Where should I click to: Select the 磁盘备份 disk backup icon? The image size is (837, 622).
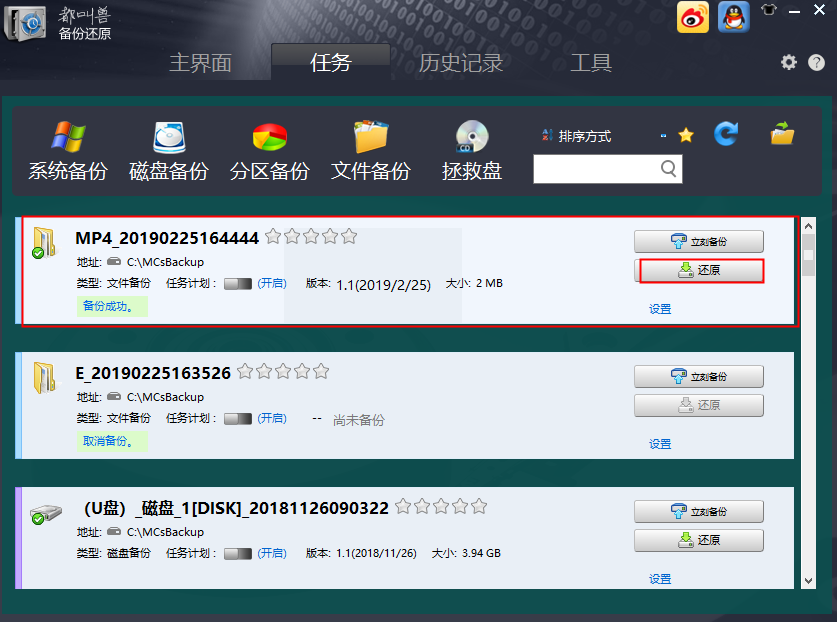click(x=168, y=151)
